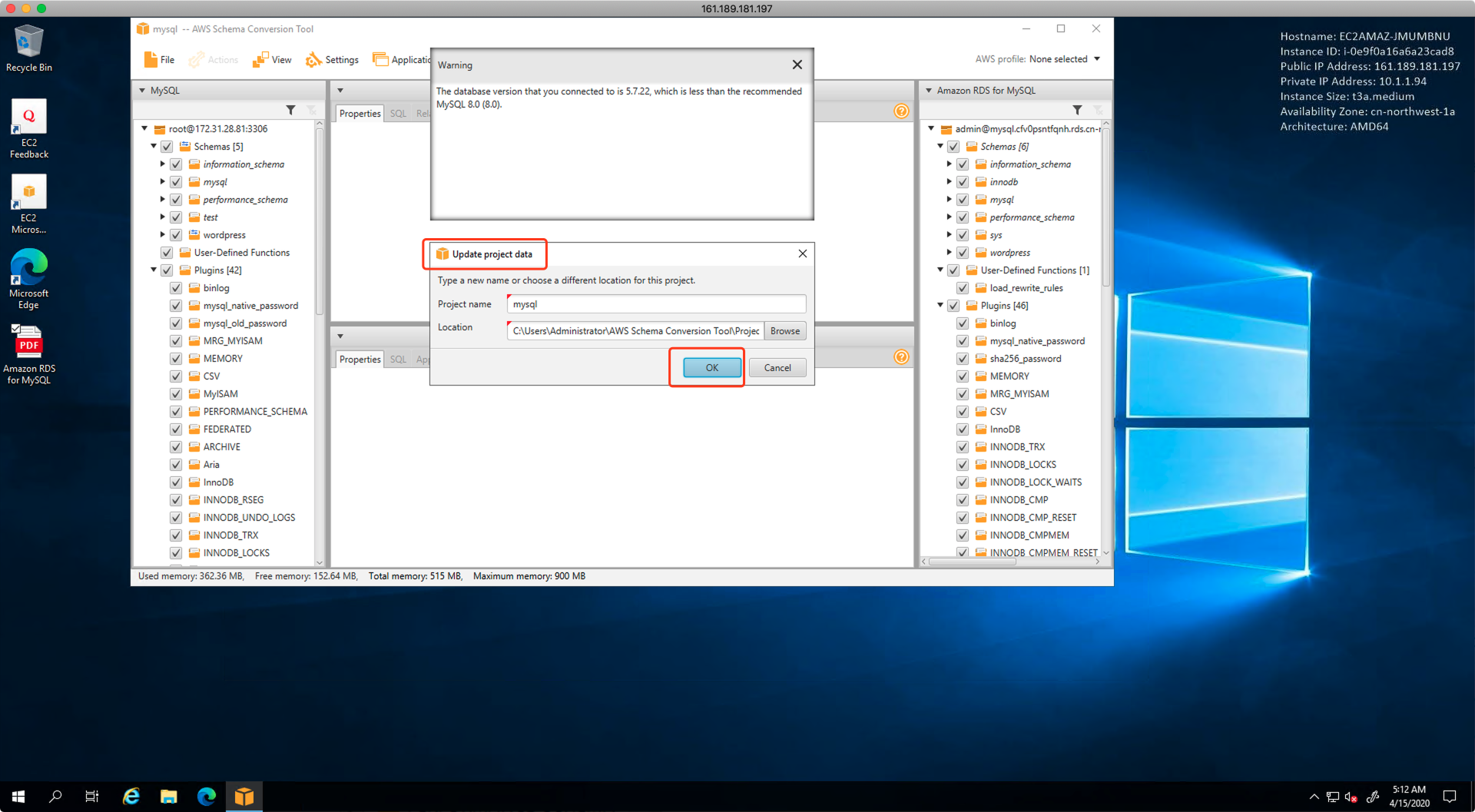Toggle the binlog plugin checkbox in MySQL tree
Image resolution: width=1475 pixels, height=812 pixels.
176,288
